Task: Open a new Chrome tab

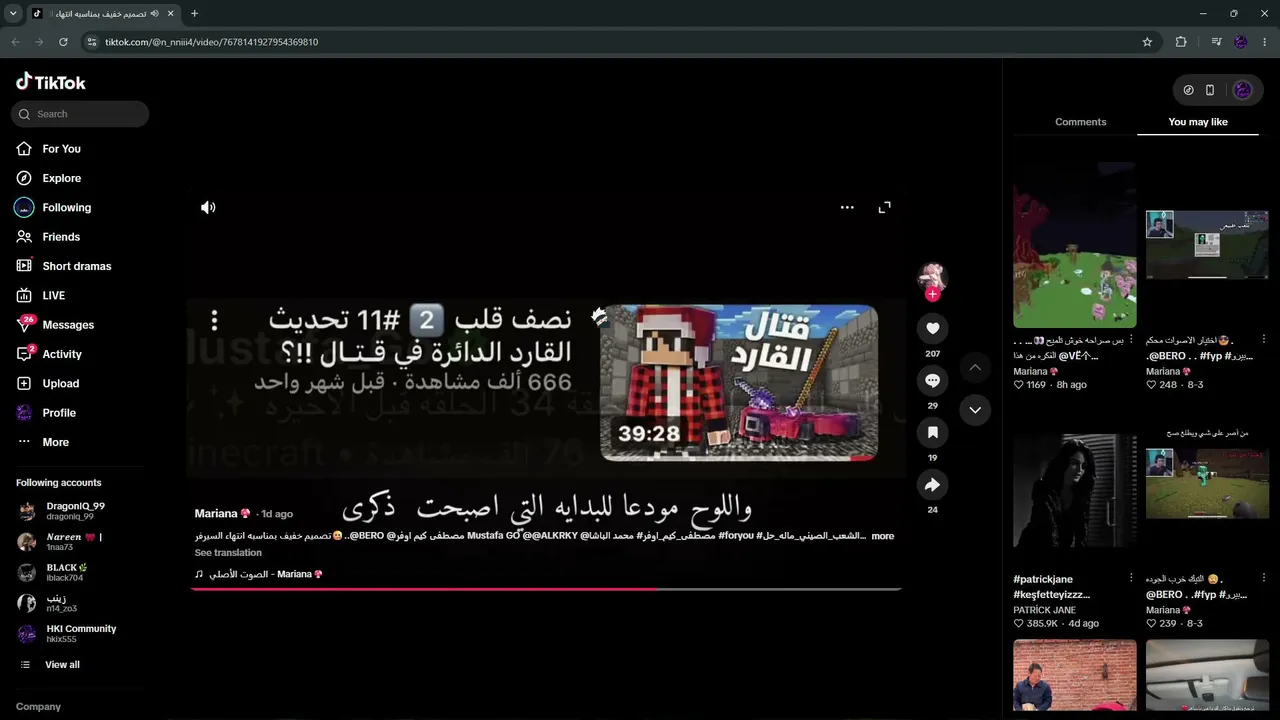Action: pyautogui.click(x=194, y=14)
